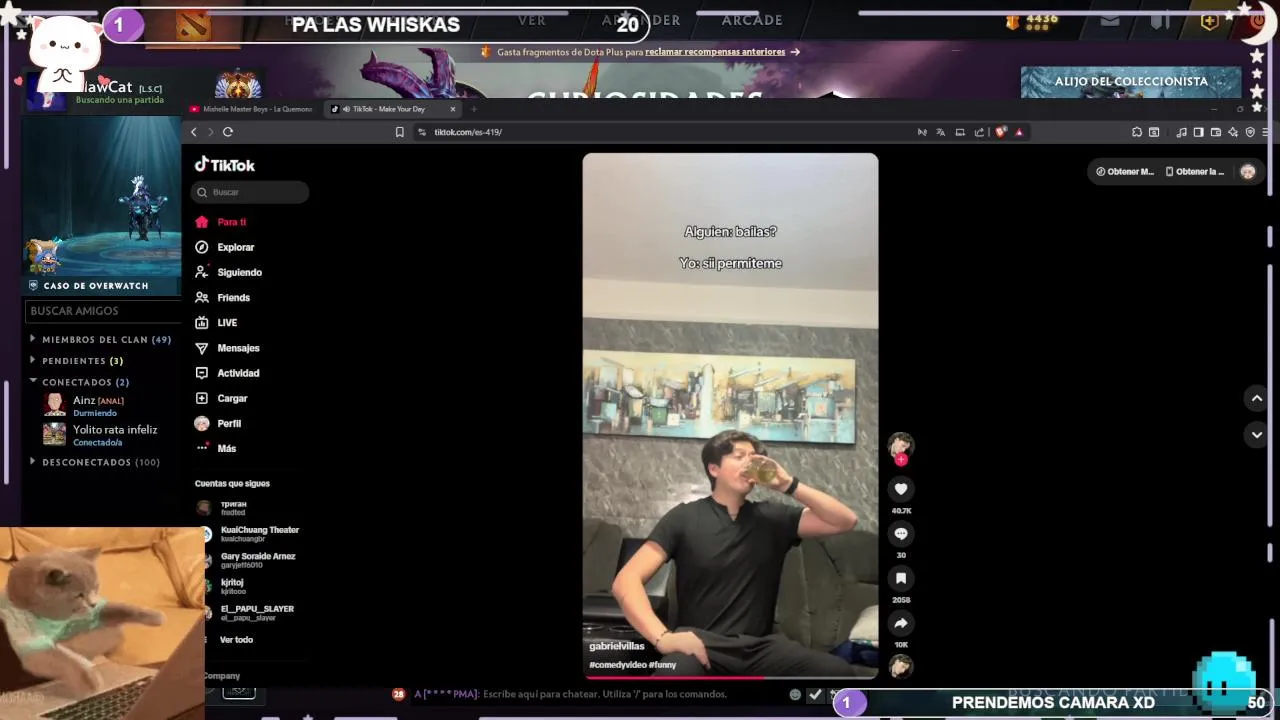The height and width of the screenshot is (720, 1280).
Task: Go to previous video up arrow
Action: click(x=1257, y=398)
